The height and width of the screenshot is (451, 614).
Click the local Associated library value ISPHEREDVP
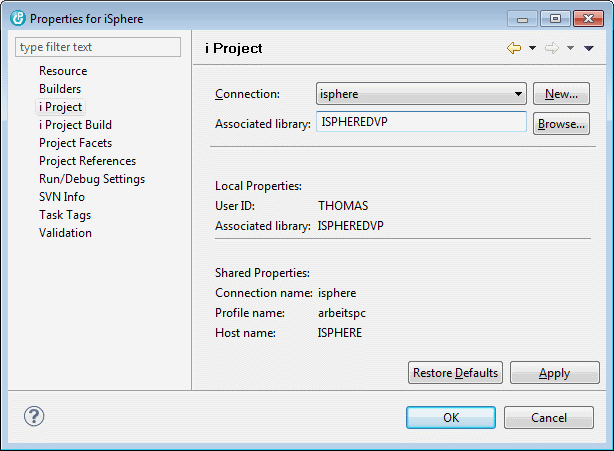350,226
